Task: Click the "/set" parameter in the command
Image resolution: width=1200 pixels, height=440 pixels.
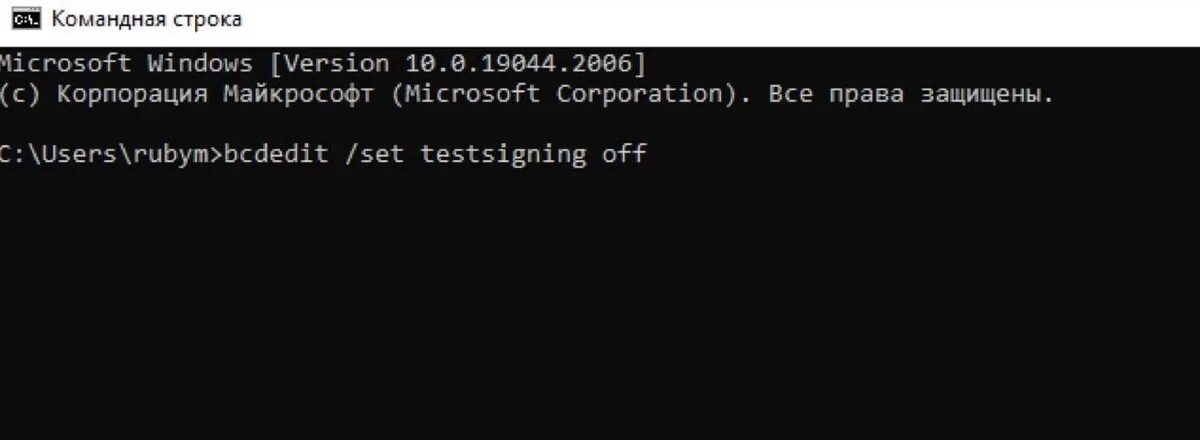Action: (373, 154)
